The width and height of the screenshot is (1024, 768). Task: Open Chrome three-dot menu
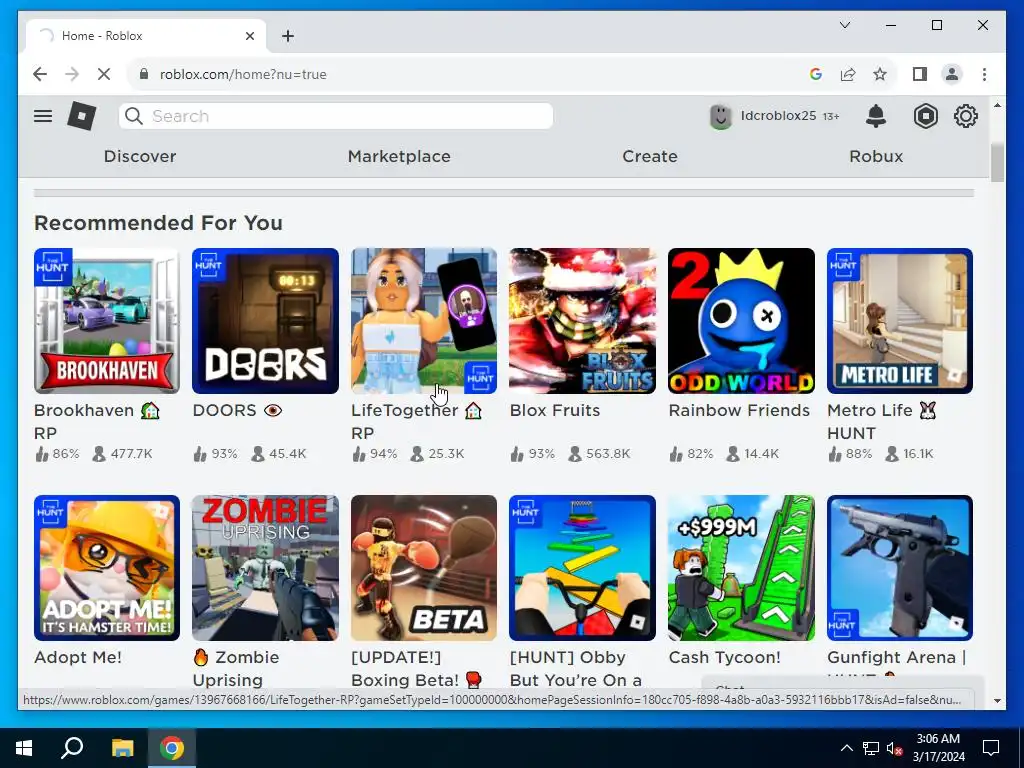[984, 74]
